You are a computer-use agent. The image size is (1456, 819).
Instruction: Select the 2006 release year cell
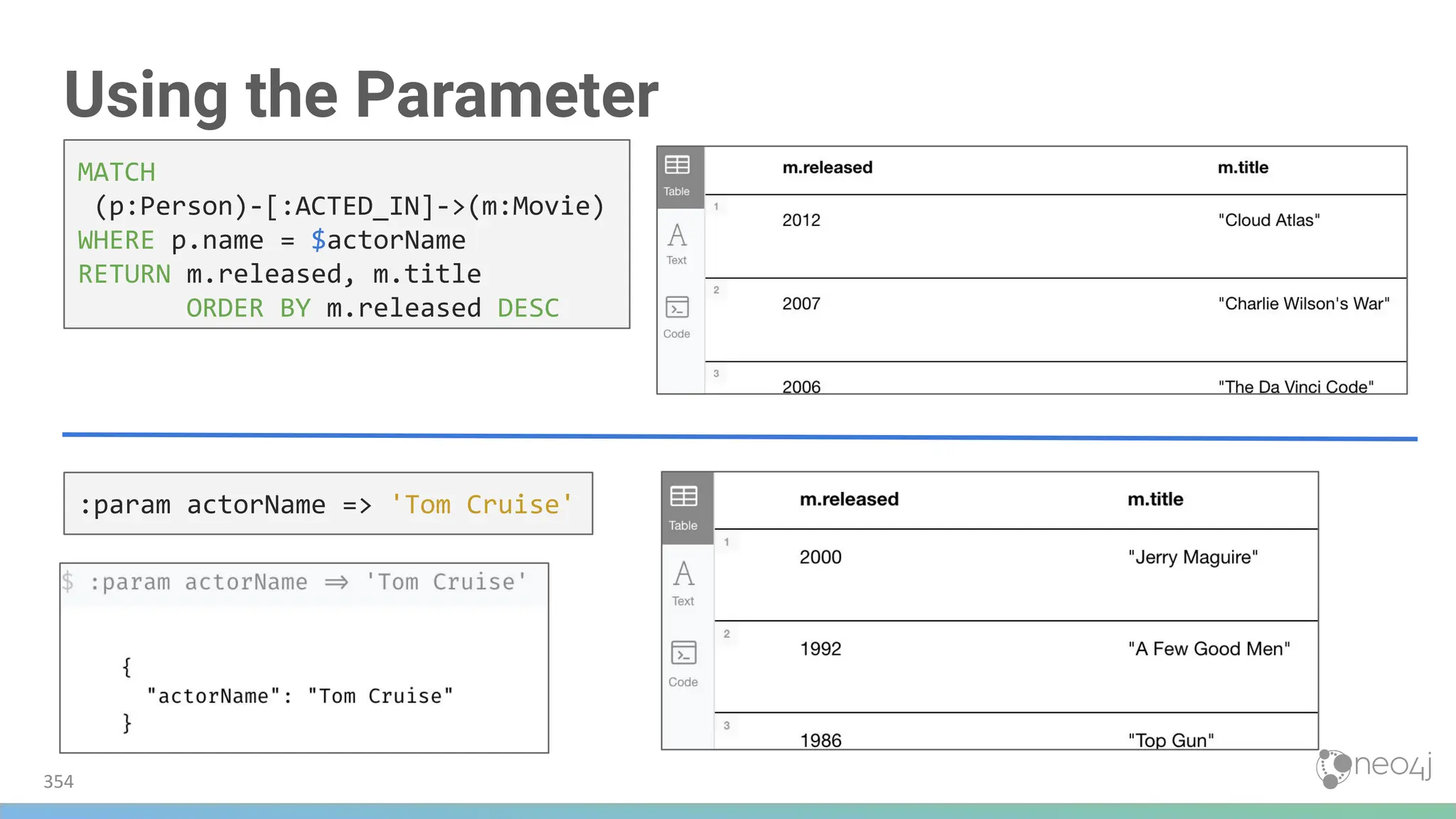coord(801,386)
